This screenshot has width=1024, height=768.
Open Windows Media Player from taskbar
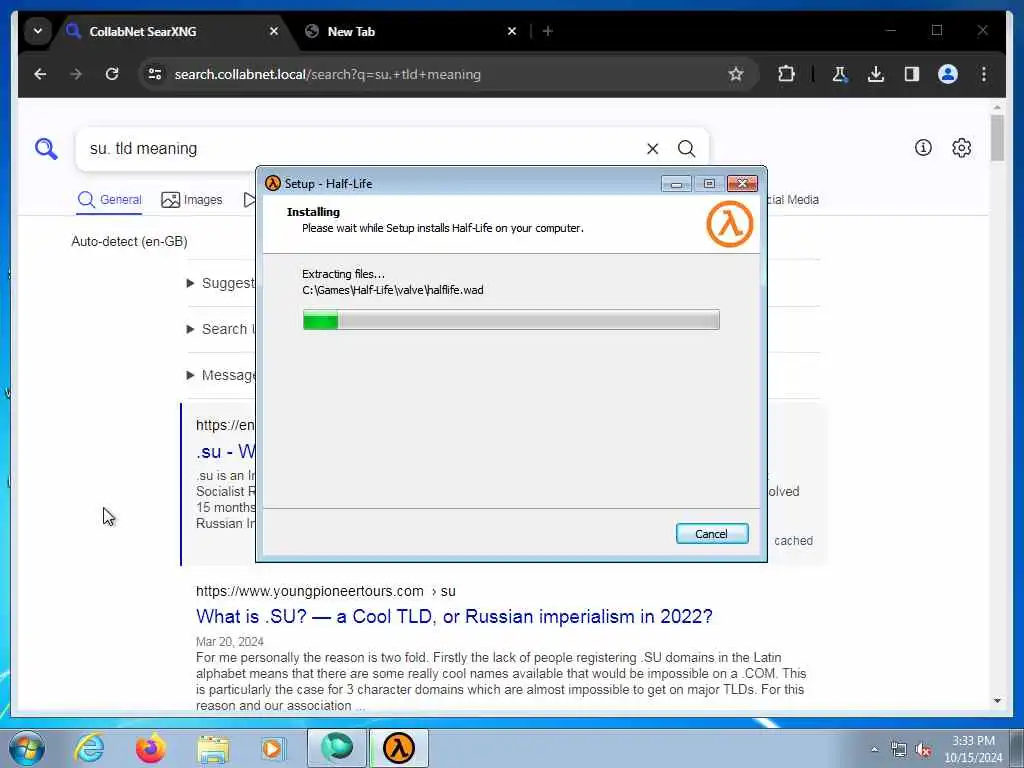(x=272, y=748)
